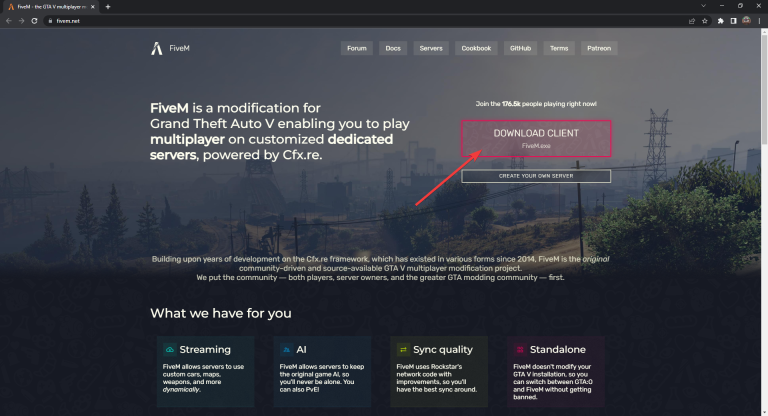The image size is (768, 416).
Task: Click the page vertical scrollbar thumb
Action: click(x=764, y=90)
